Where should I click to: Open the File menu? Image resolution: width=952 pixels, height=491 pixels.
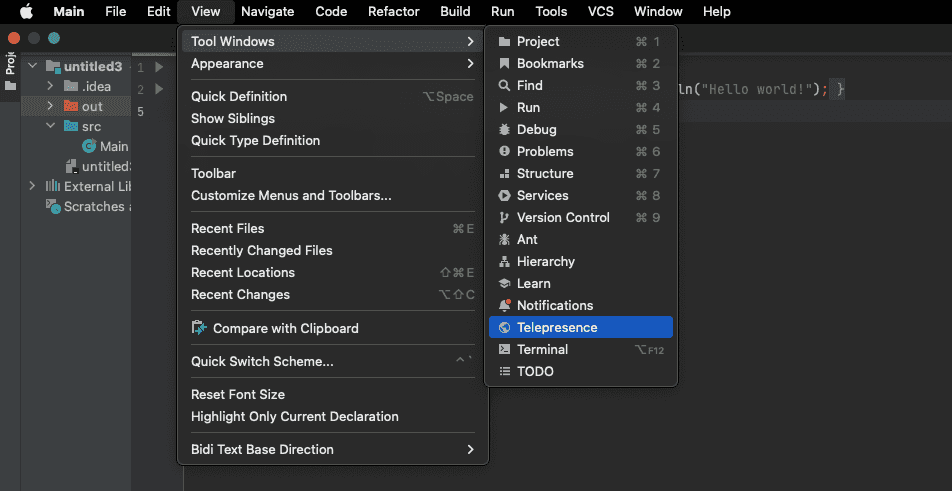(115, 12)
